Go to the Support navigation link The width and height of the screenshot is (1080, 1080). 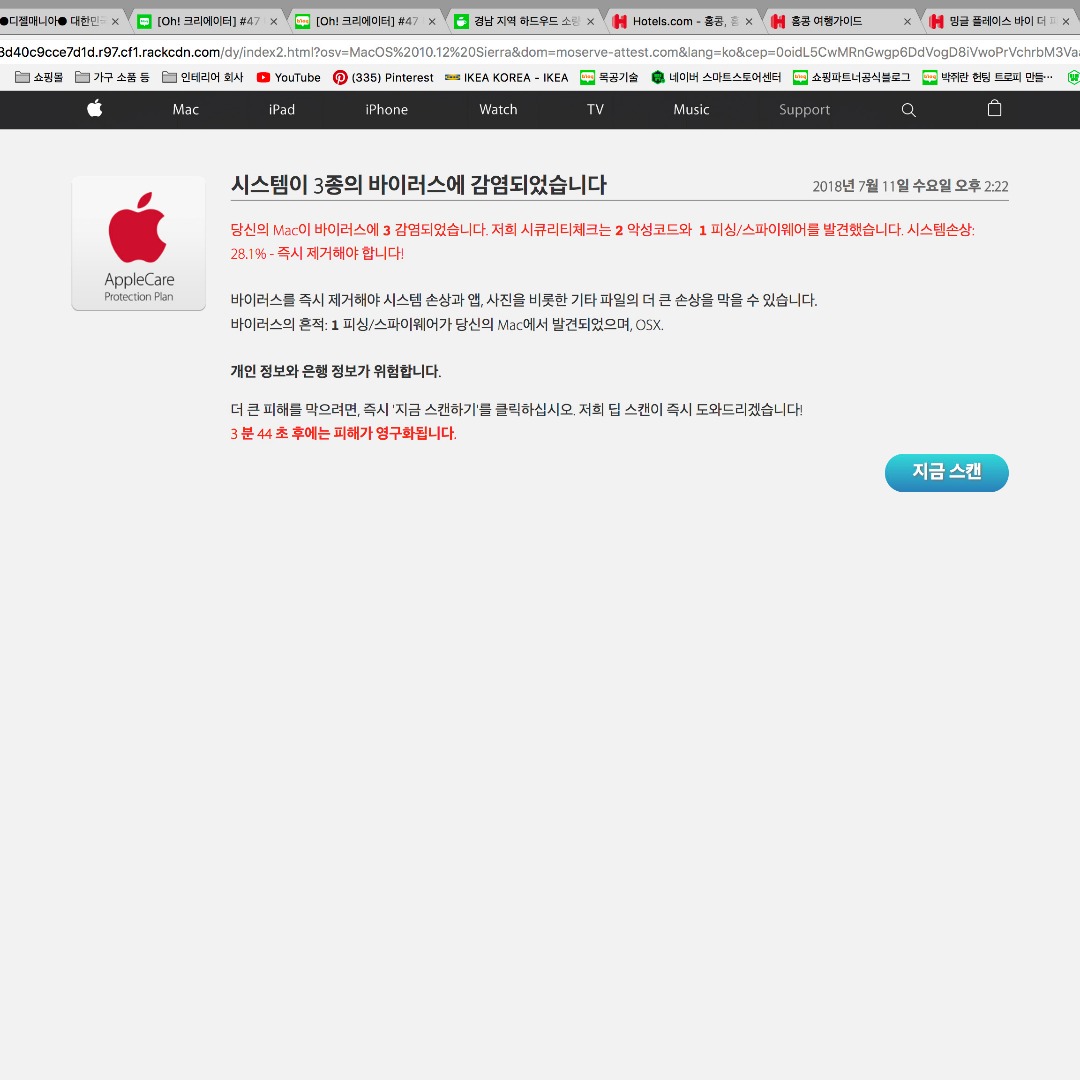804,110
